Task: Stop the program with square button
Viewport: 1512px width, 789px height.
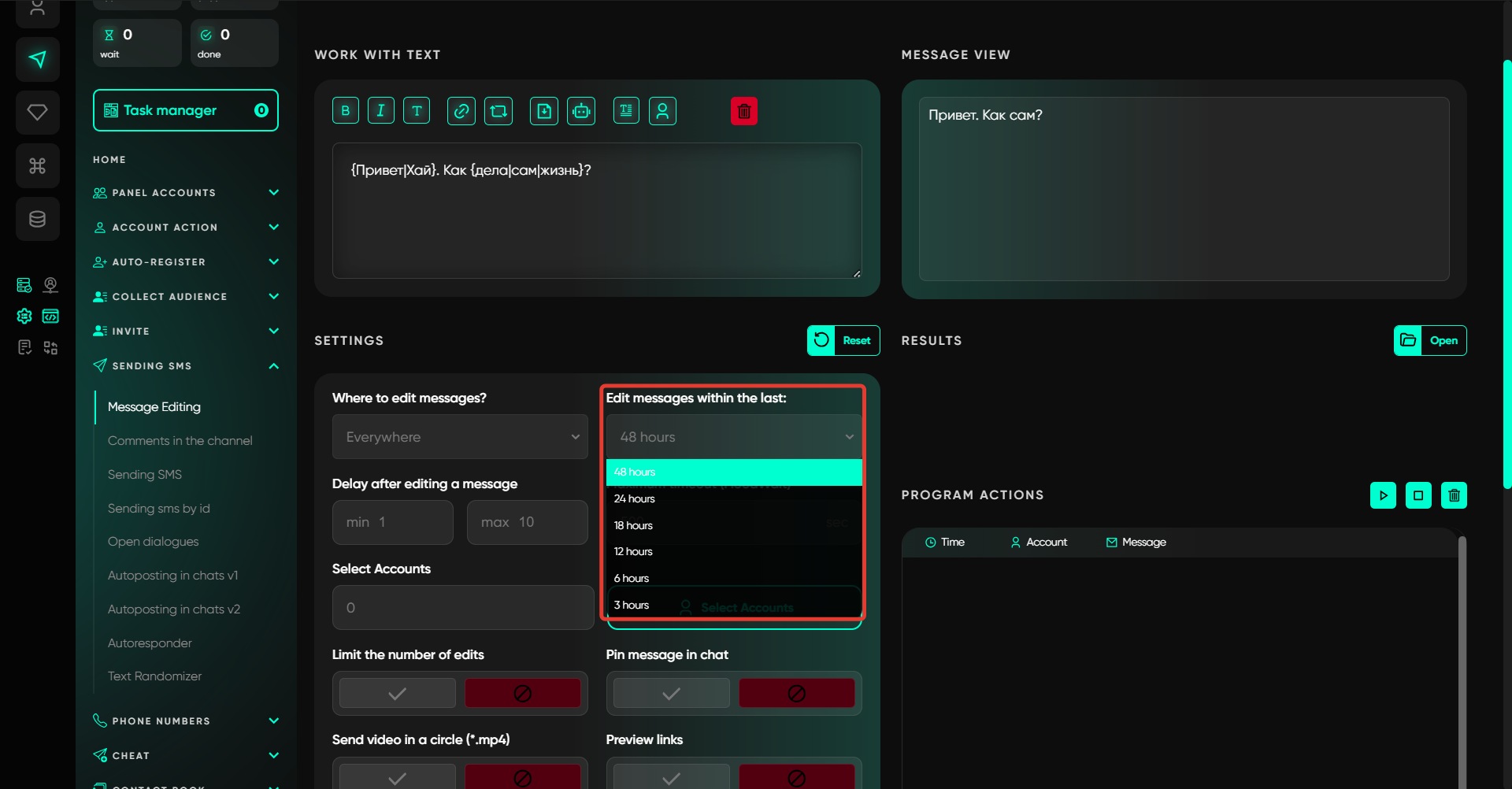Action: pyautogui.click(x=1418, y=495)
